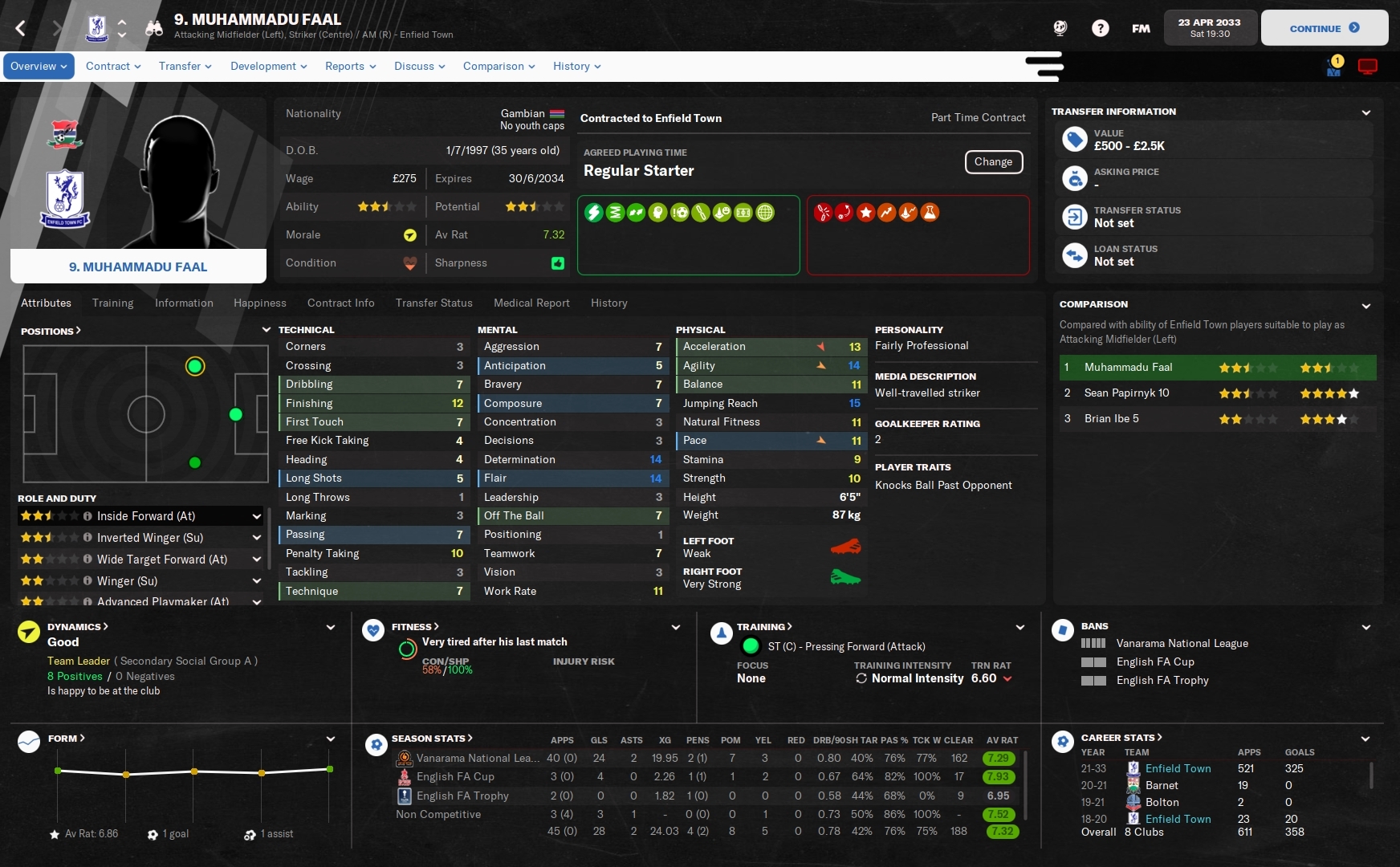The height and width of the screenshot is (867, 1400).
Task: Click the Bans panel icon
Action: 1063,630
